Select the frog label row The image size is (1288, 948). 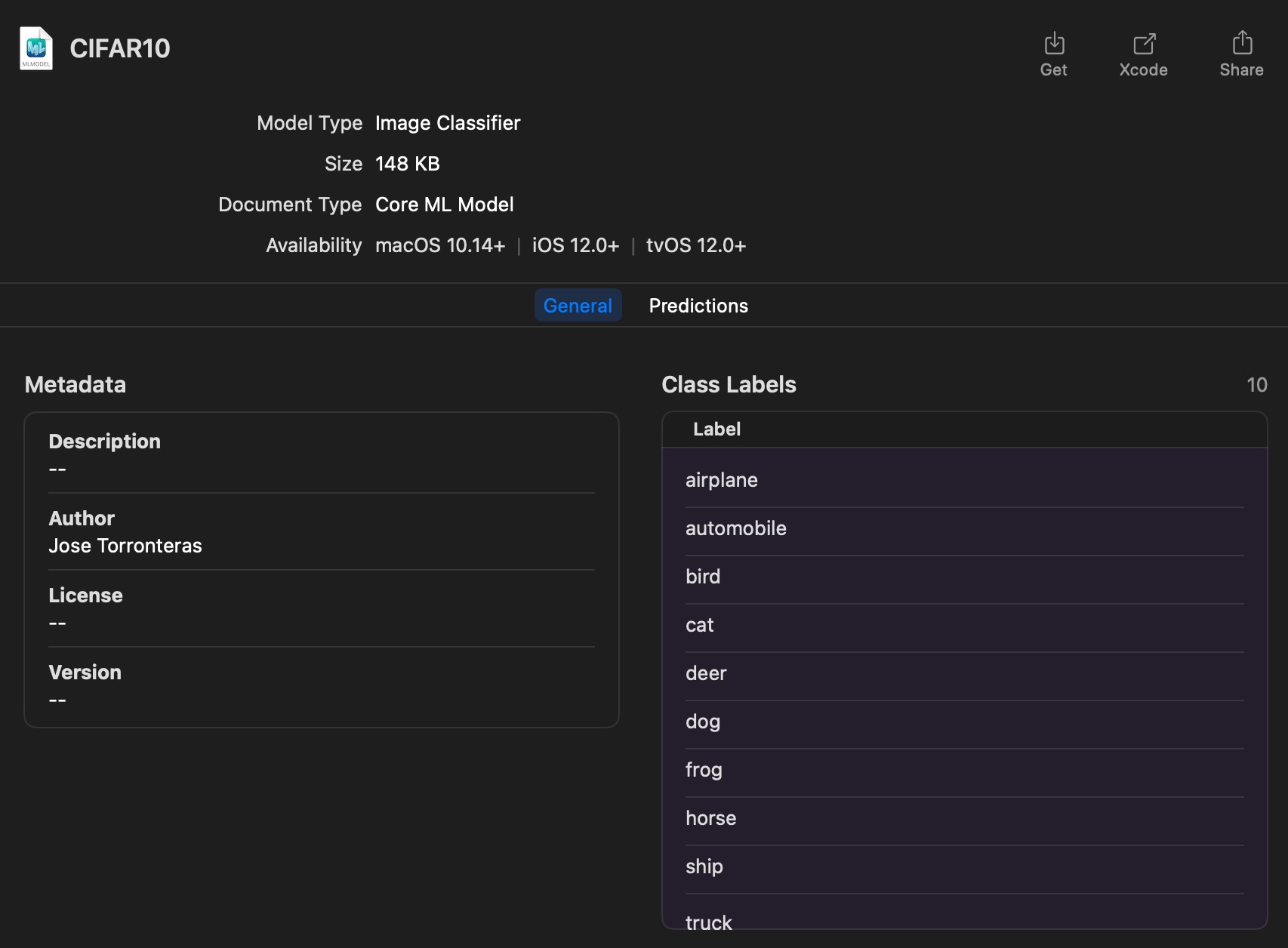[964, 770]
